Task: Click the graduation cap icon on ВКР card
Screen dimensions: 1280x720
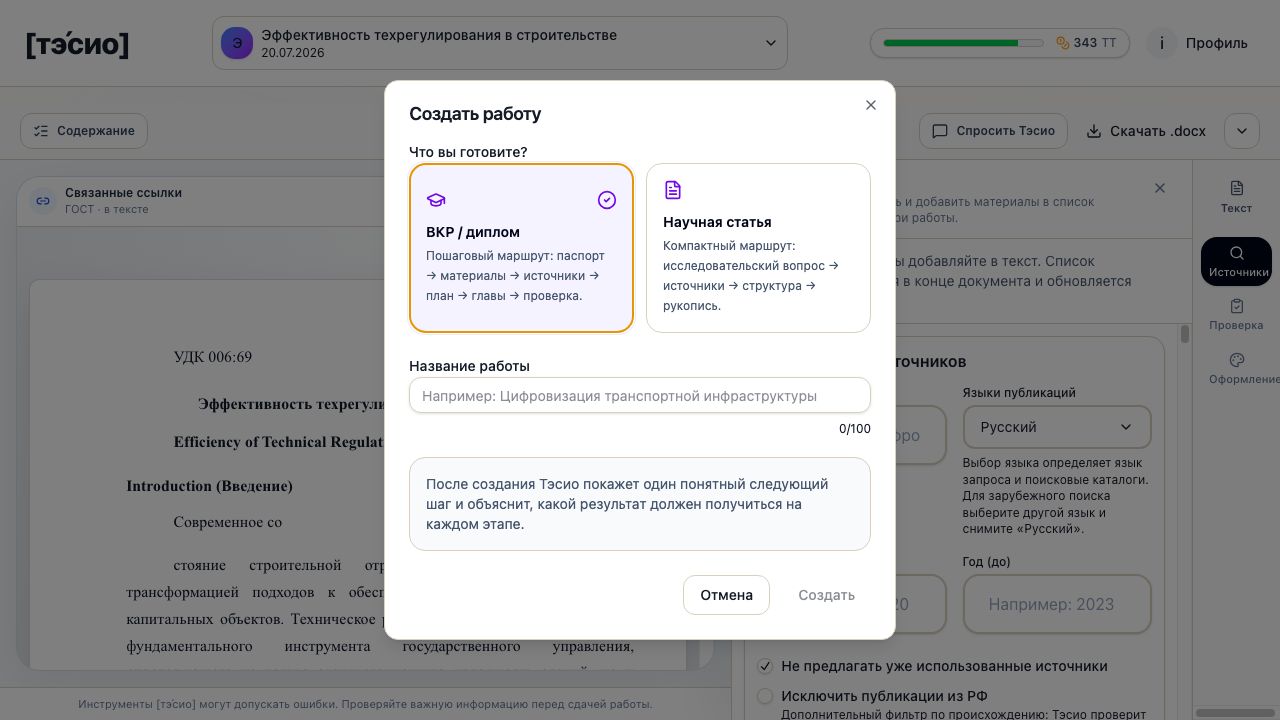Action: pyautogui.click(x=436, y=200)
